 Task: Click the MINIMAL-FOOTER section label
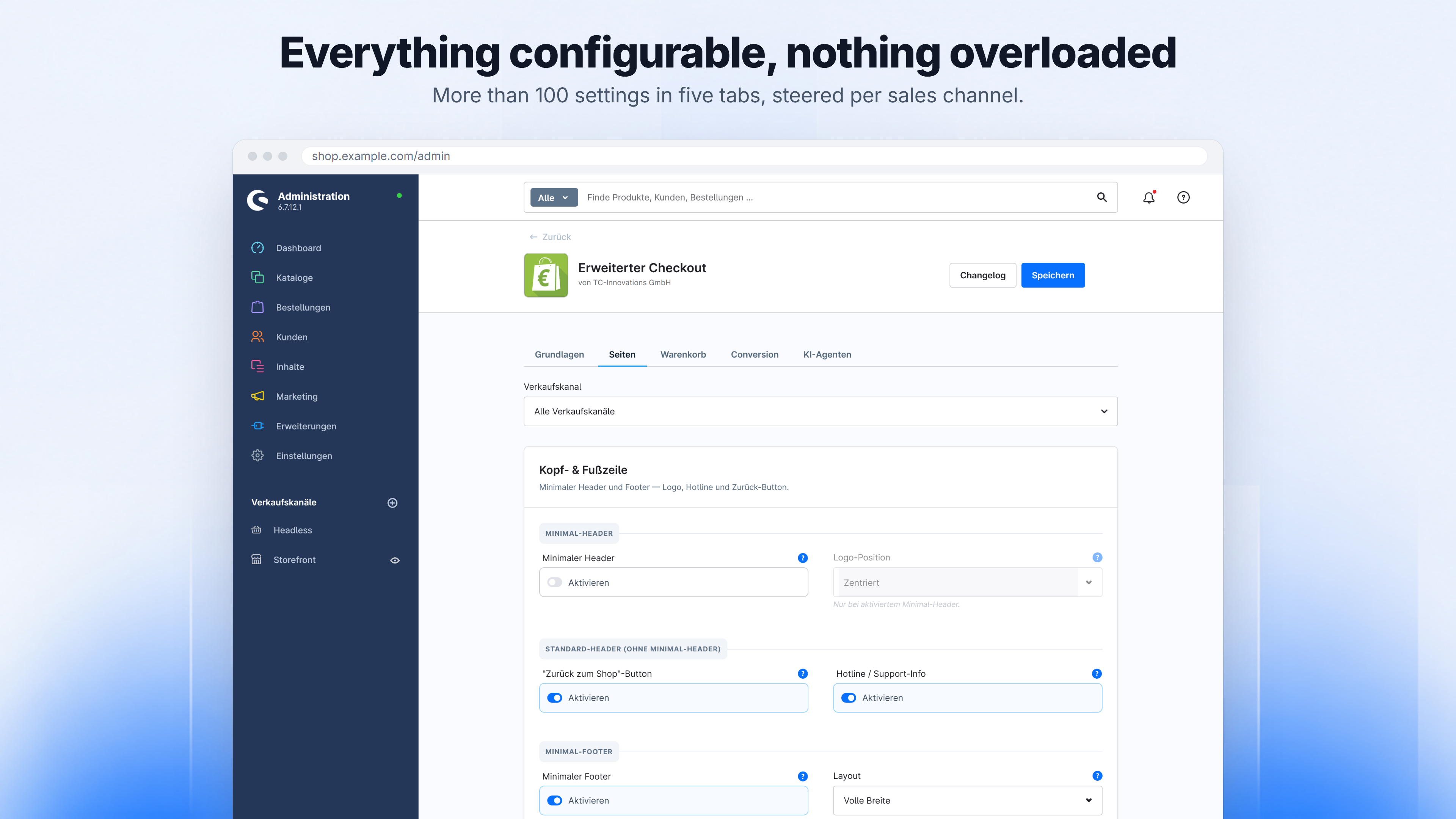[579, 752]
